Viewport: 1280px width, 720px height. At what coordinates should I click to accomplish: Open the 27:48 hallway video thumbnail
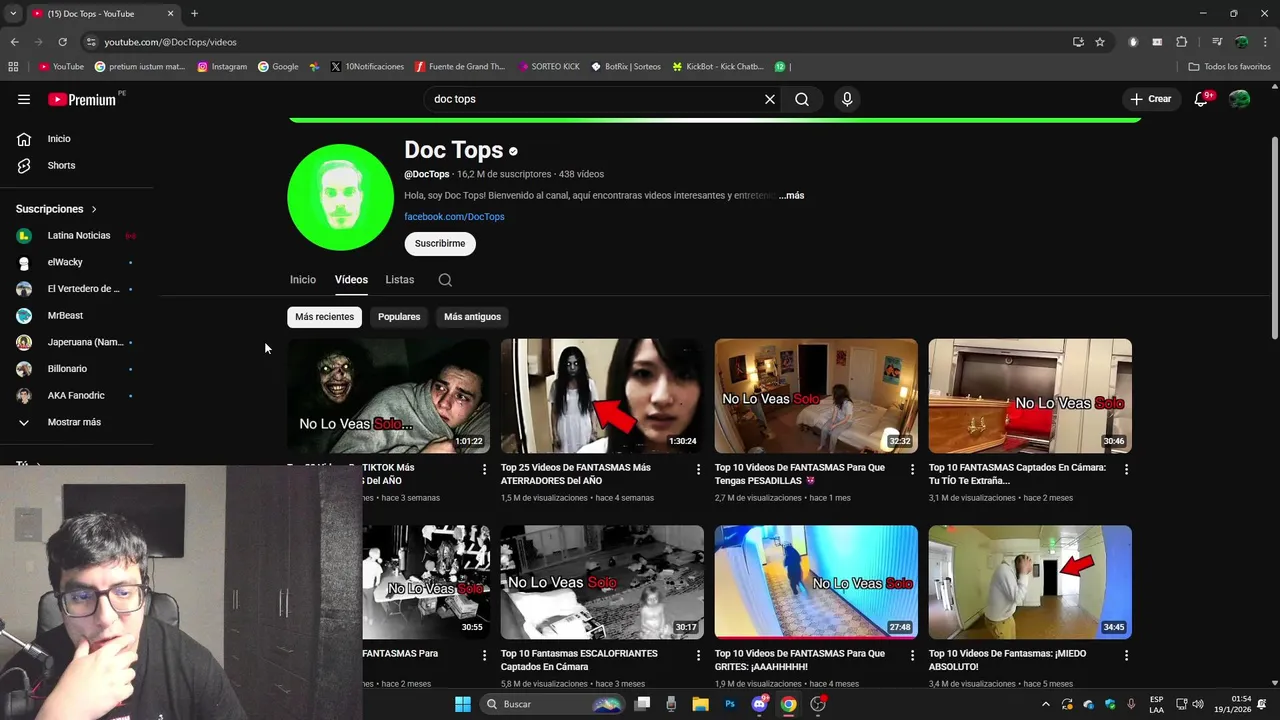coord(816,582)
